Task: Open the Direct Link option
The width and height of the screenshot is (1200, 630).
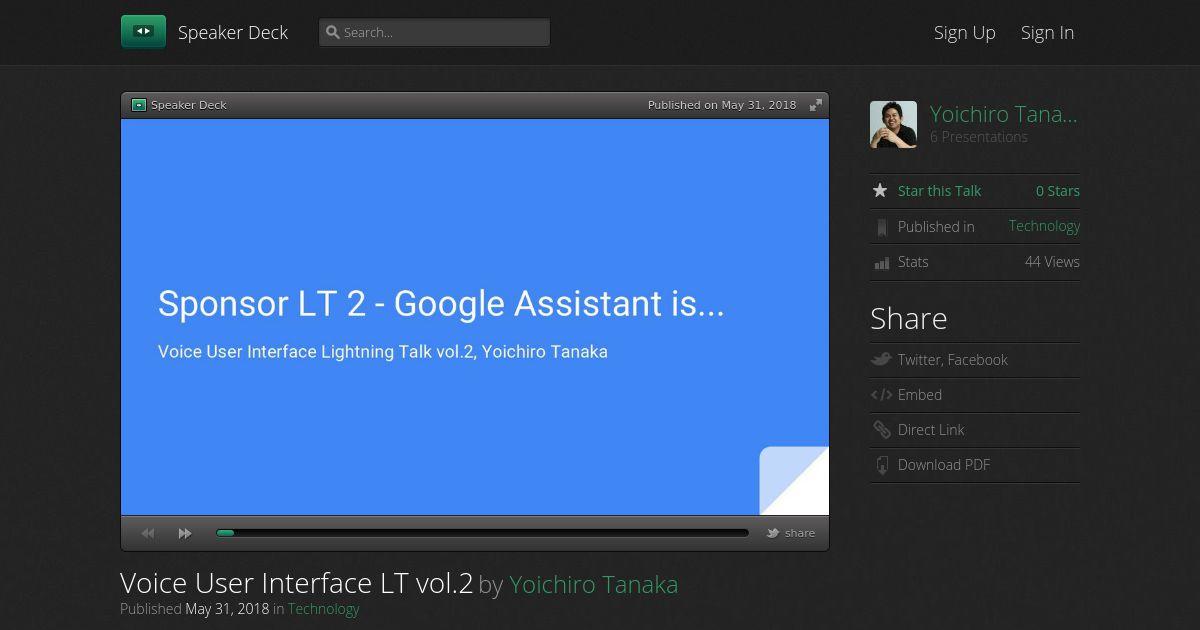Action: tap(931, 430)
